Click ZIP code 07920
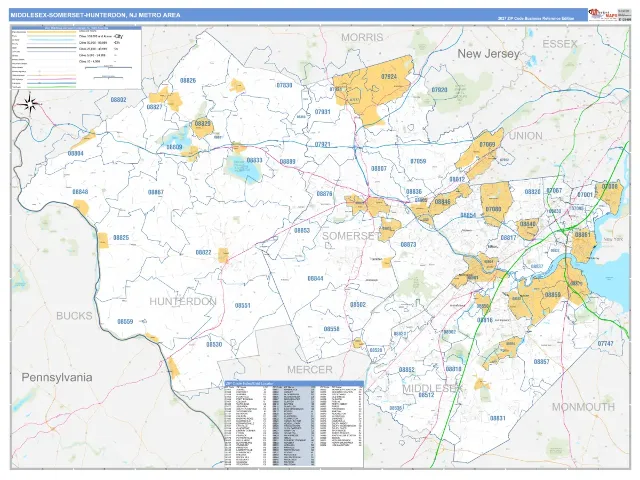Image resolution: width=640 pixels, height=480 pixels. click(439, 90)
